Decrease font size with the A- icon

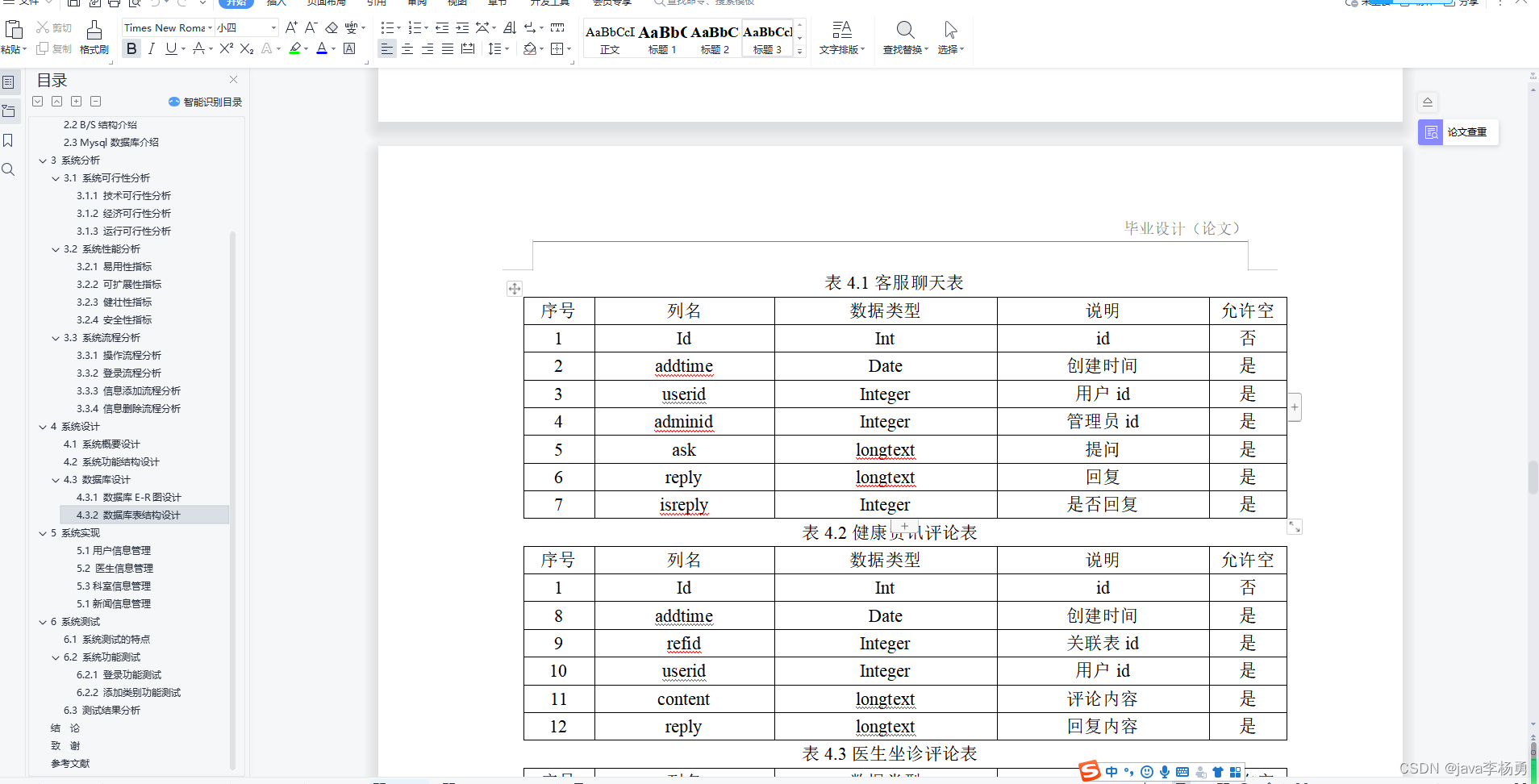[311, 28]
